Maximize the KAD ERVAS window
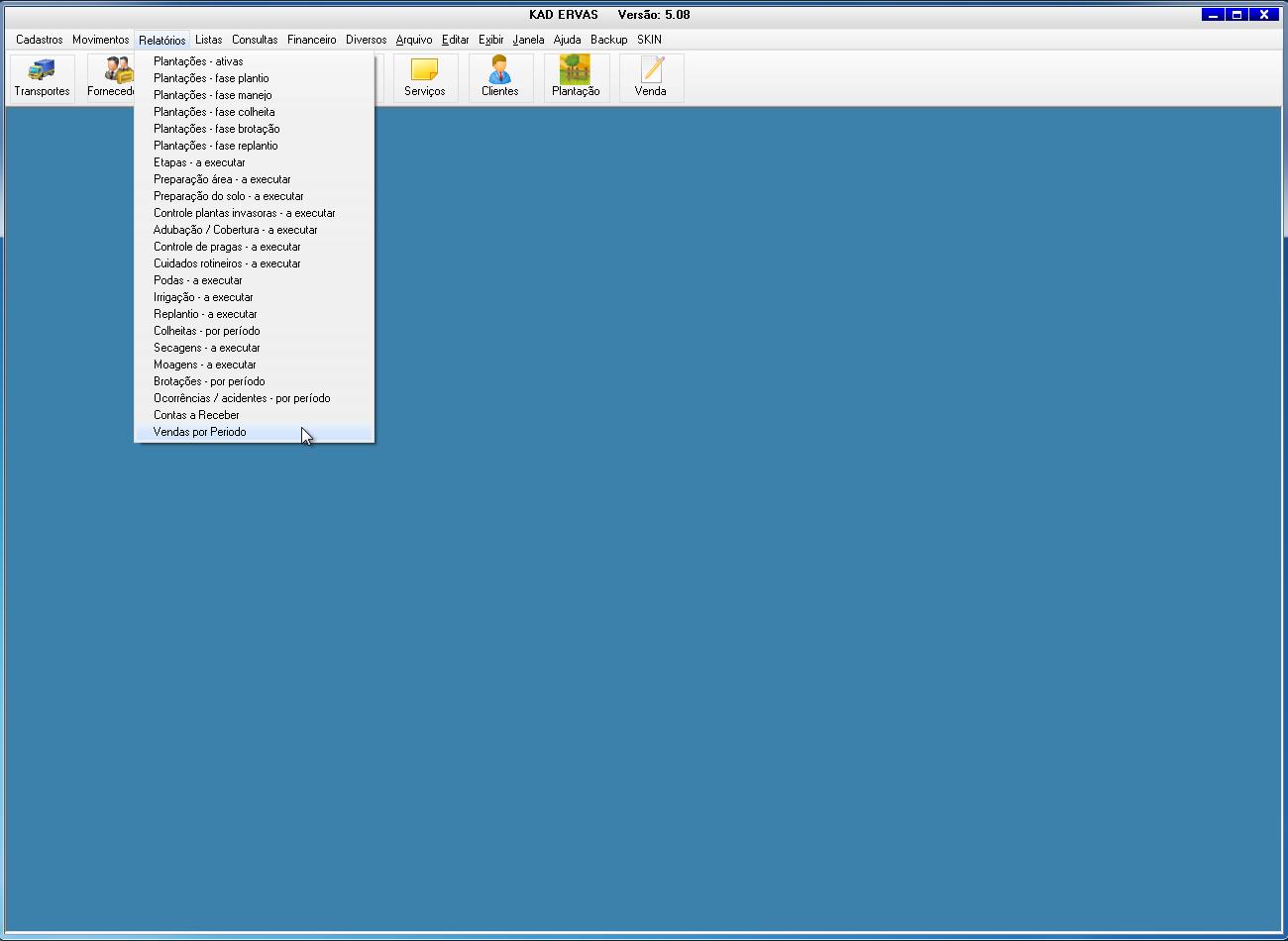Image resolution: width=1288 pixels, height=941 pixels. click(x=1236, y=15)
